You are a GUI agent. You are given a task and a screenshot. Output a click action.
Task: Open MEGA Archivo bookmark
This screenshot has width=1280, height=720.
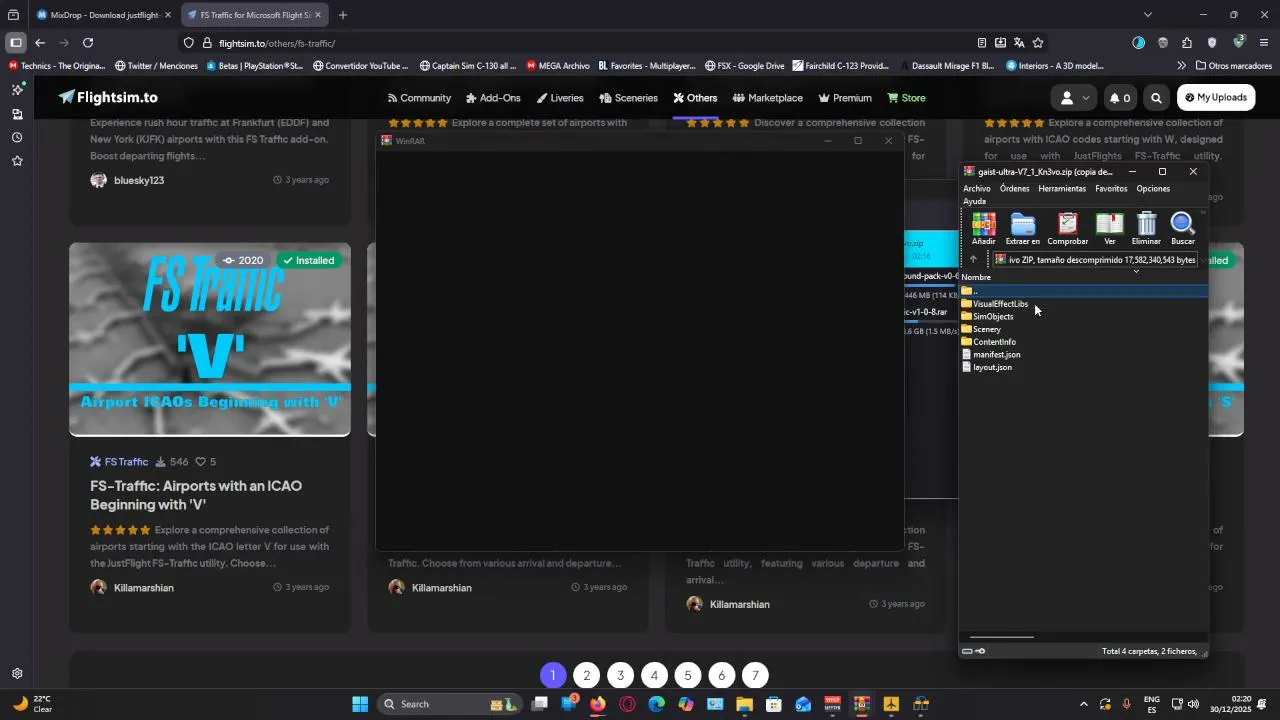(558, 66)
